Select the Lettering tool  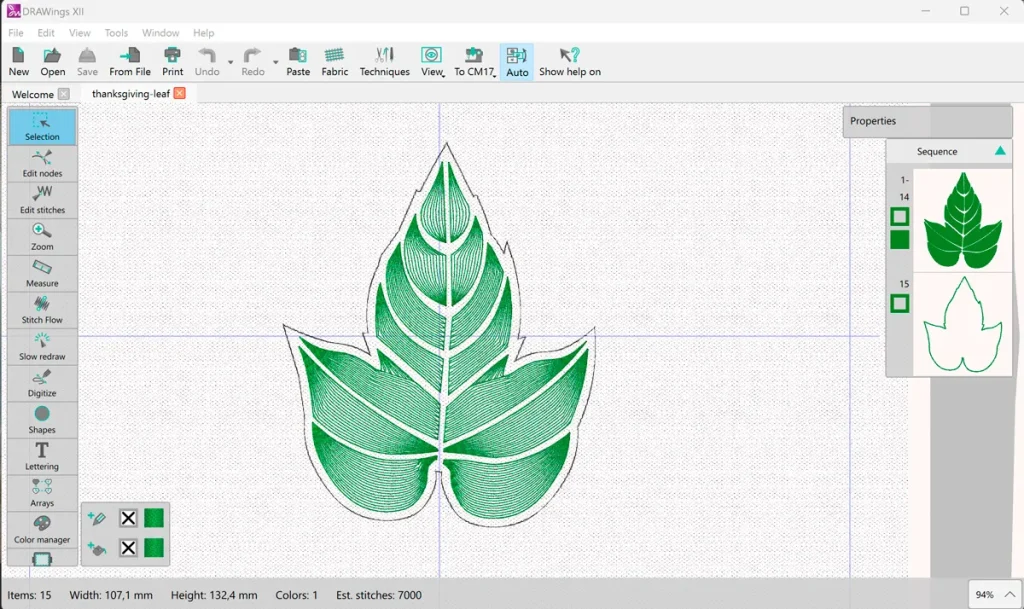pos(42,456)
